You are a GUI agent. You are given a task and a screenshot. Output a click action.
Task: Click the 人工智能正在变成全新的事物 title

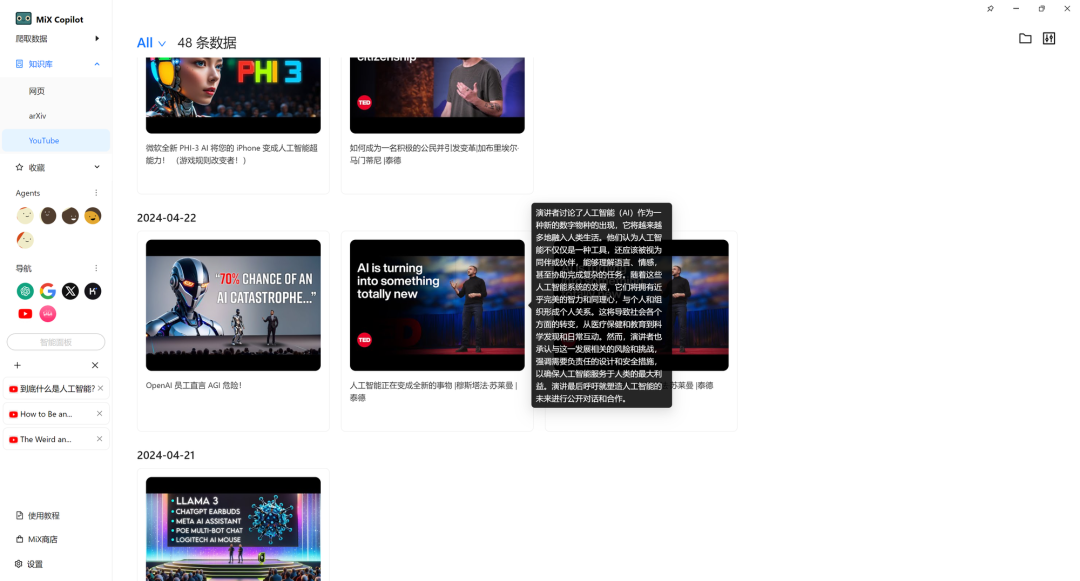pyautogui.click(x=433, y=392)
